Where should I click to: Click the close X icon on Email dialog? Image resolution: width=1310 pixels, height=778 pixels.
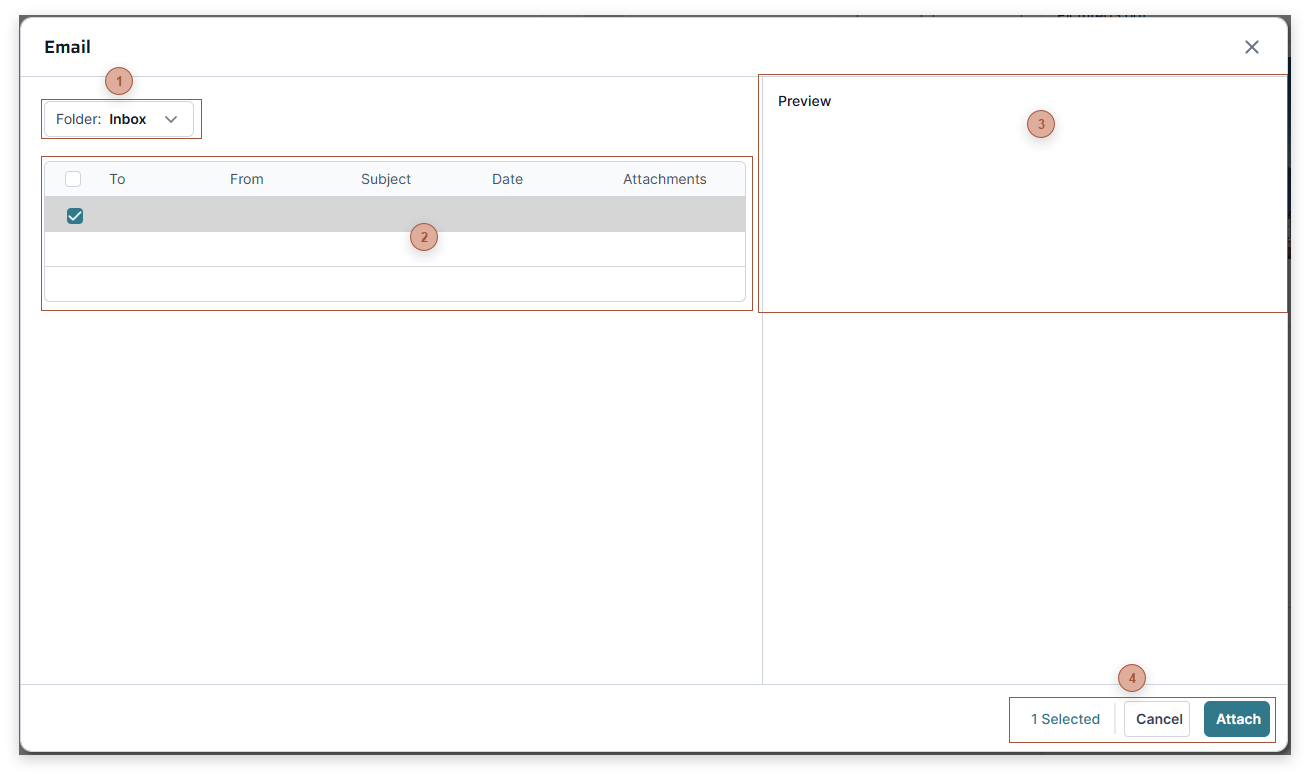[1251, 46]
